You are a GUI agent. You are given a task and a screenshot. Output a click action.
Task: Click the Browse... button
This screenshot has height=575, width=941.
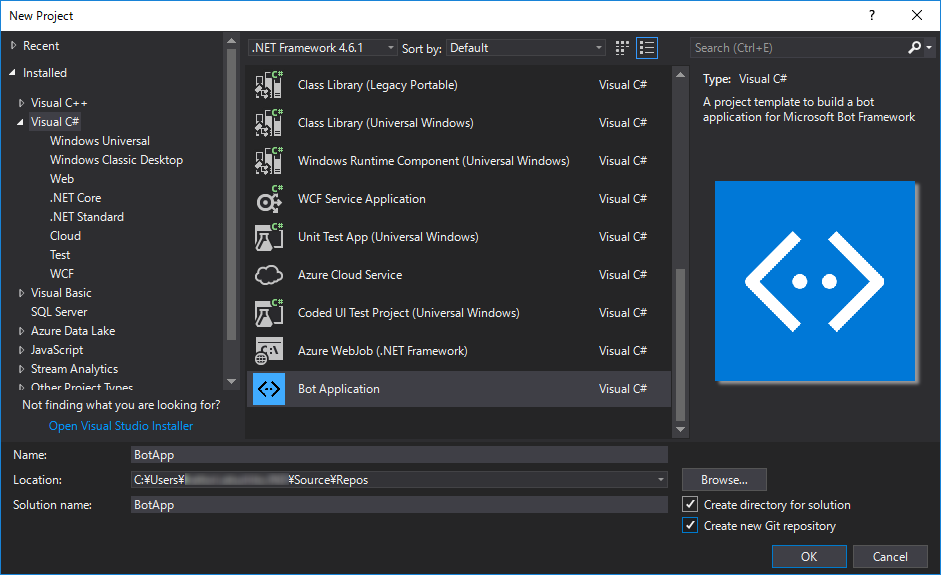click(x=724, y=480)
